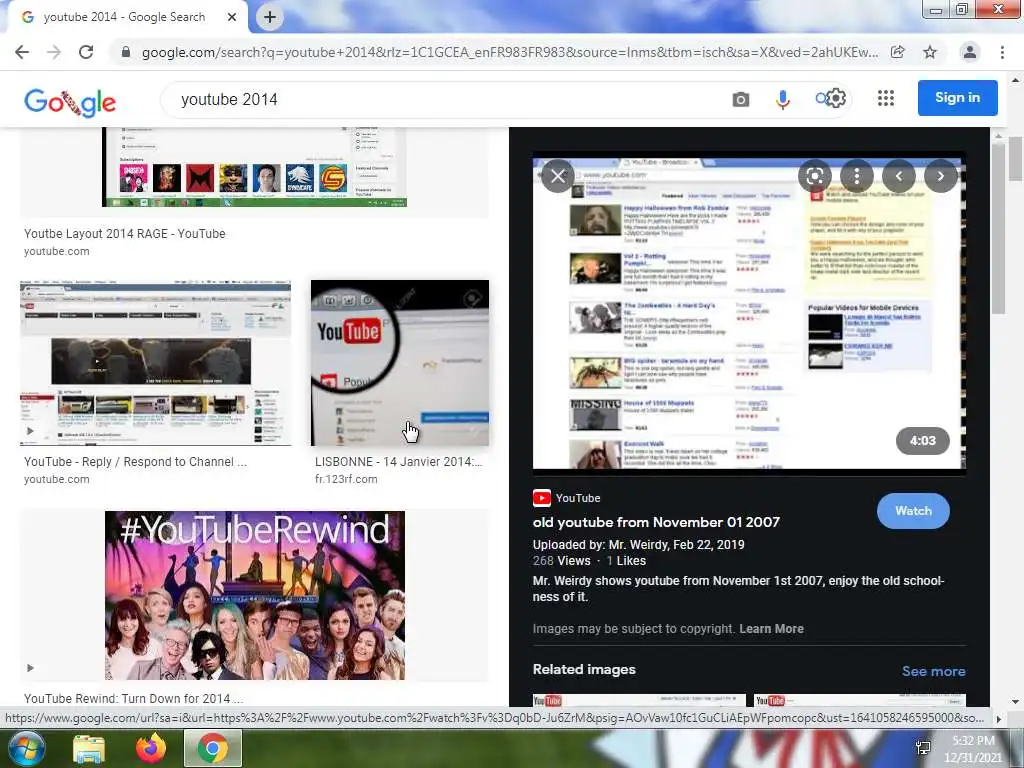The image size is (1024, 768).
Task: Click play icon on Reply/Respond thumbnail
Action: pyautogui.click(x=30, y=431)
